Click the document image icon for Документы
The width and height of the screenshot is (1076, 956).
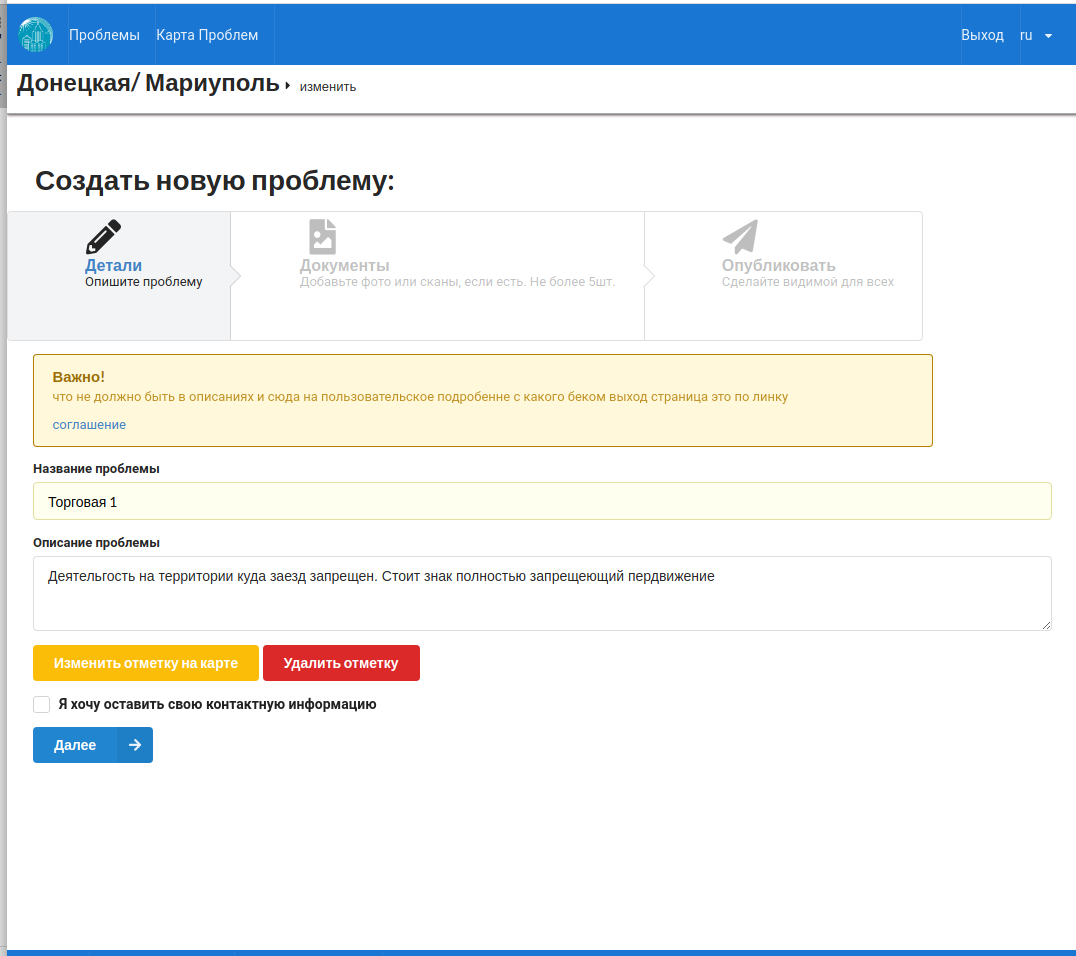click(x=323, y=237)
